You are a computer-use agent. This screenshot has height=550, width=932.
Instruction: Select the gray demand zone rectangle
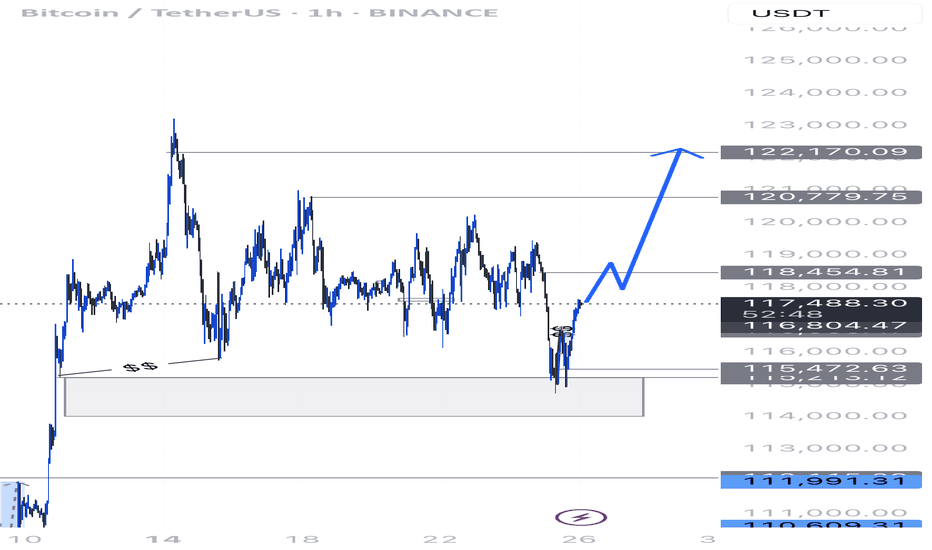[x=353, y=396]
